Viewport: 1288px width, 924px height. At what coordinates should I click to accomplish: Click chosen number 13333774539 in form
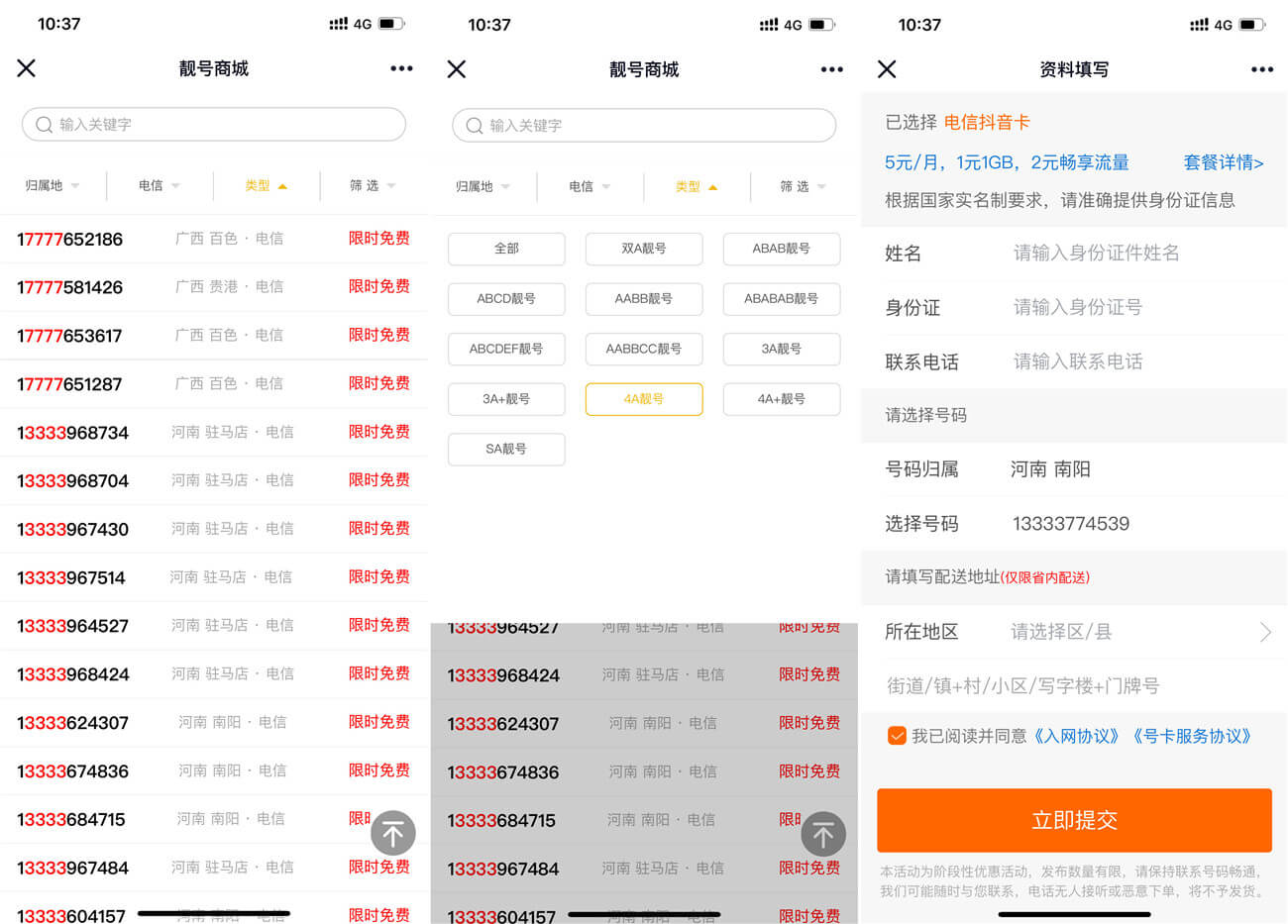[1071, 524]
